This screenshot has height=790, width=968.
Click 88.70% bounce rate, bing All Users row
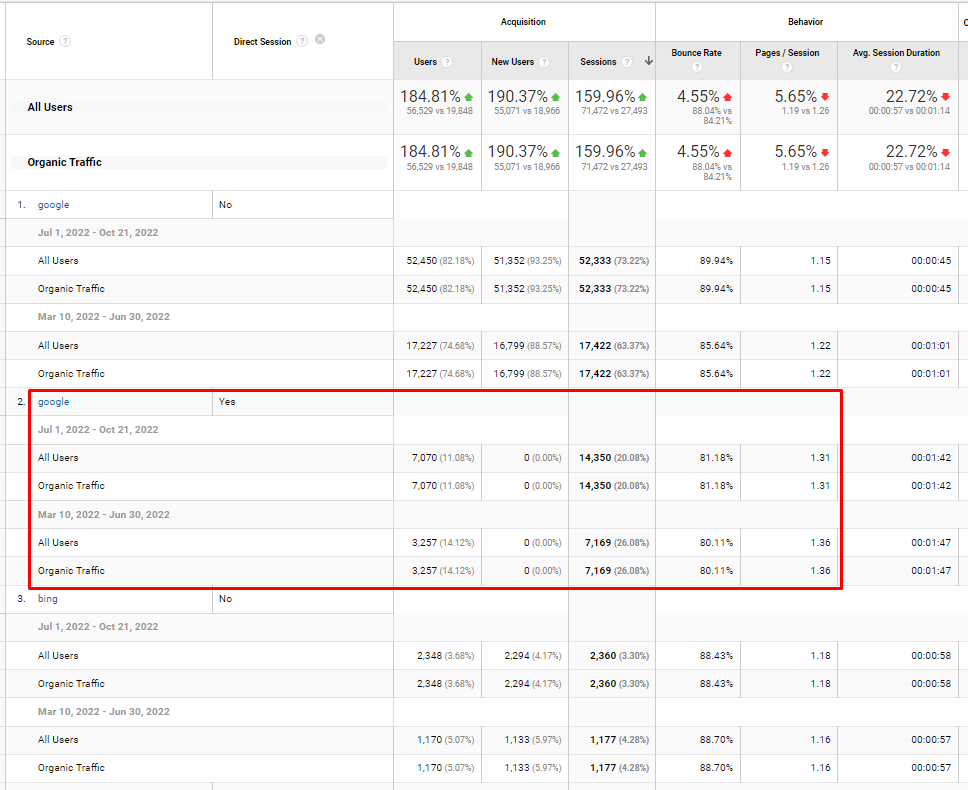[716, 739]
